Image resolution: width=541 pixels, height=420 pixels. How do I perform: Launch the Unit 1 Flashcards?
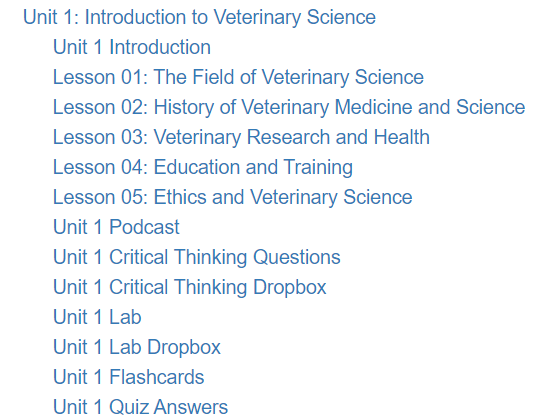coord(129,377)
